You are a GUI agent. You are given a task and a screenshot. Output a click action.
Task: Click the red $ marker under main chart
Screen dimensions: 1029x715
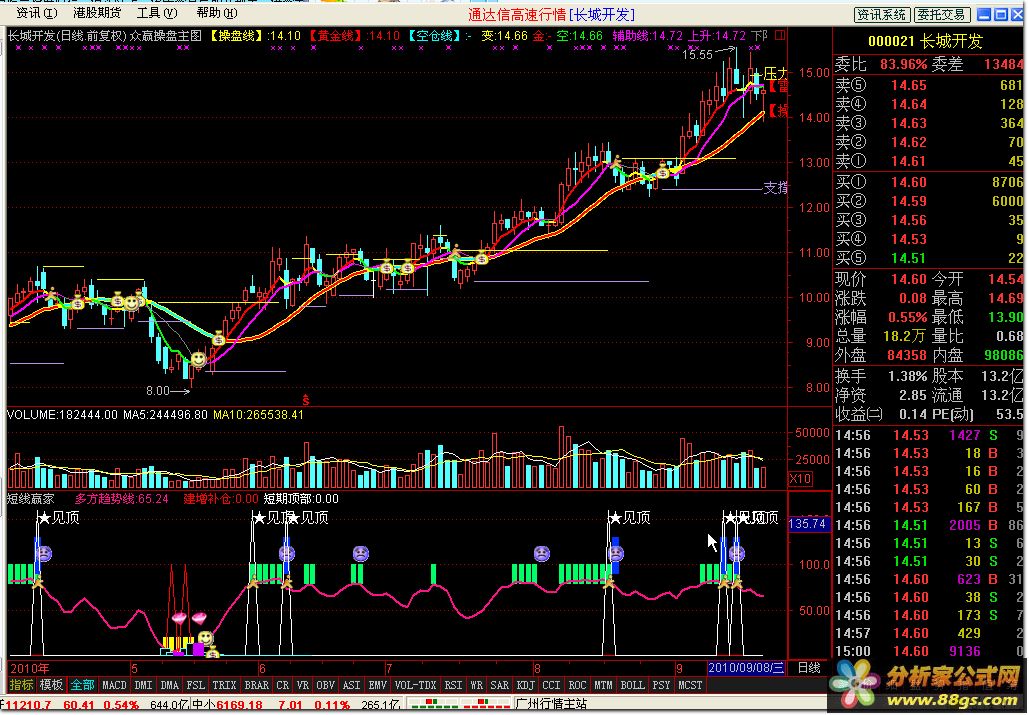pyautogui.click(x=305, y=399)
